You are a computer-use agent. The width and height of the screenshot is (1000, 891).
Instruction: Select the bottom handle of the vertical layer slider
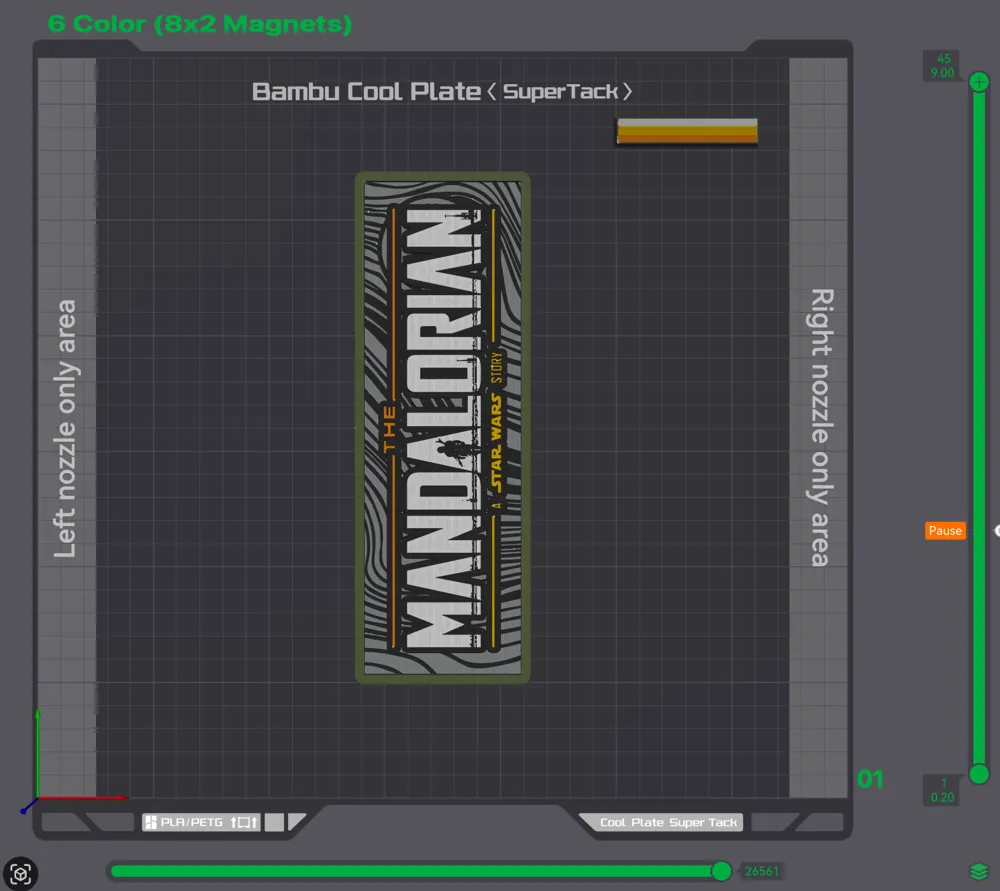(x=979, y=774)
